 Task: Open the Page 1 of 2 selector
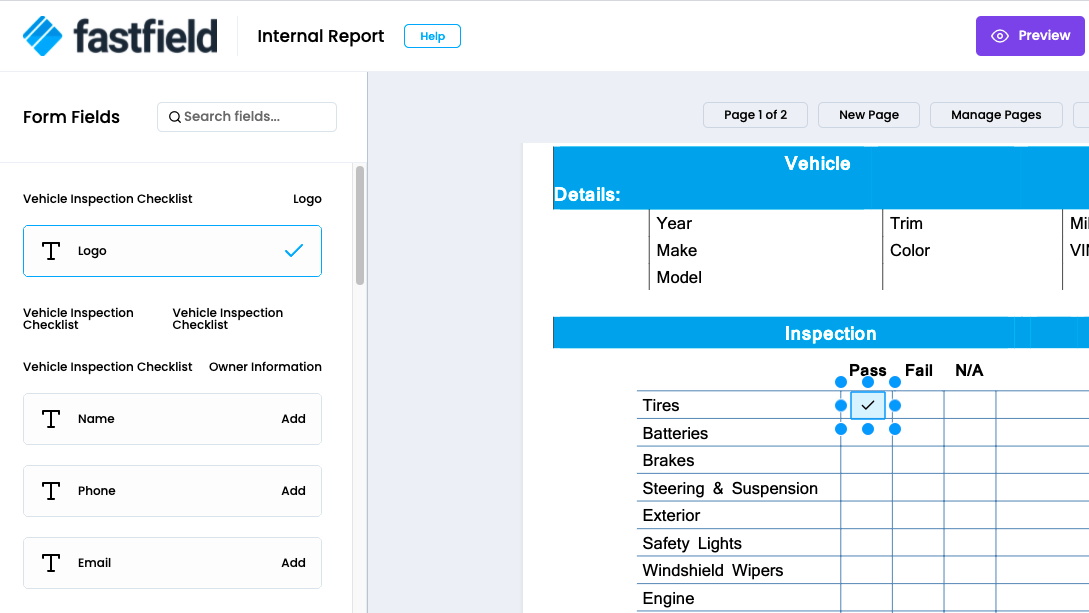point(756,115)
